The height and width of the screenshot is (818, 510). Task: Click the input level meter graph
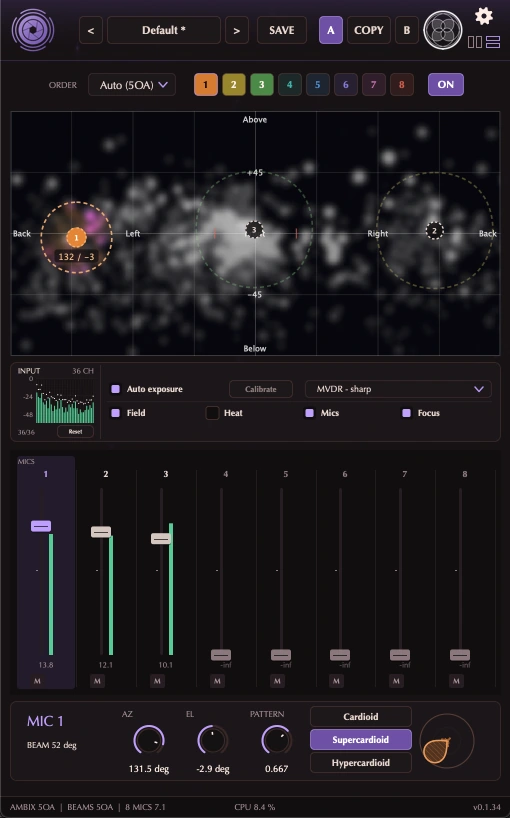pyautogui.click(x=65, y=402)
